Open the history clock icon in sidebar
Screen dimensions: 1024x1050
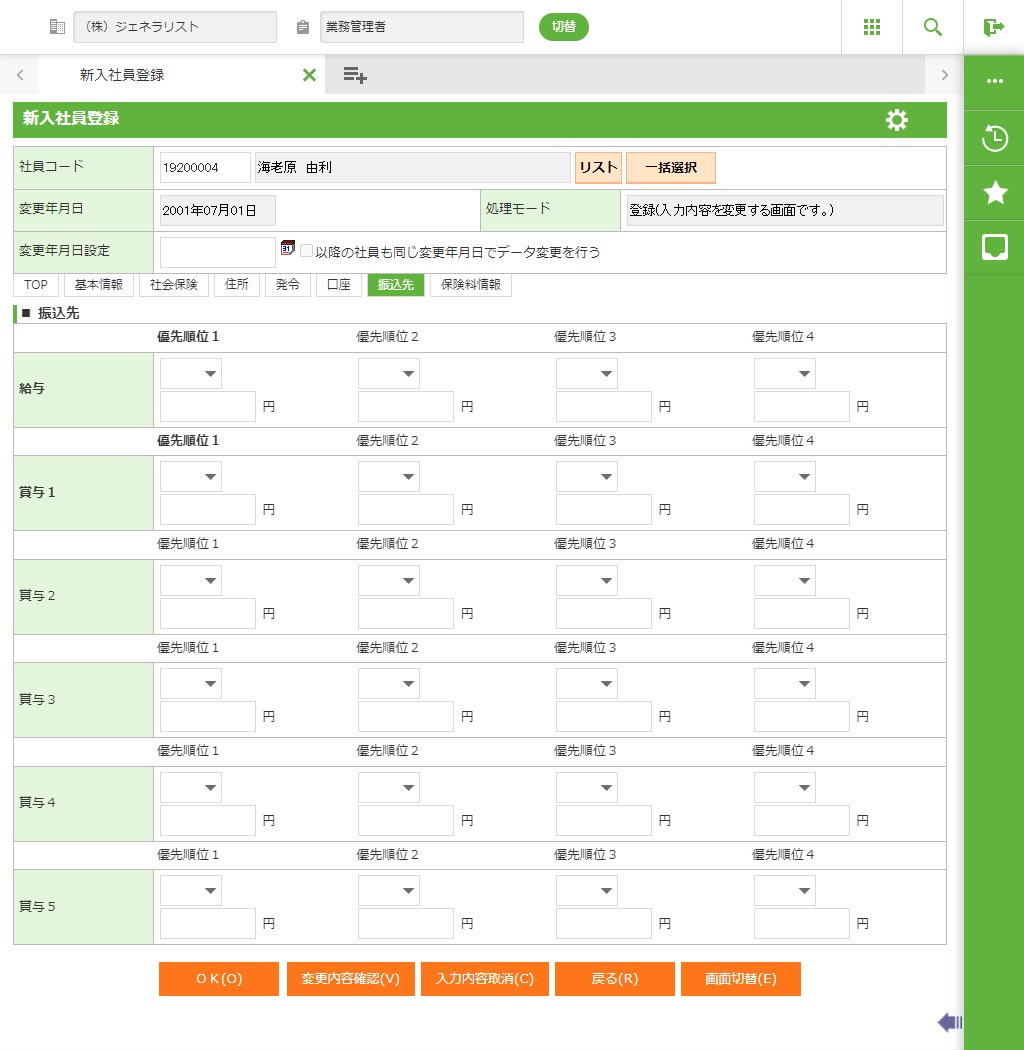pos(994,138)
